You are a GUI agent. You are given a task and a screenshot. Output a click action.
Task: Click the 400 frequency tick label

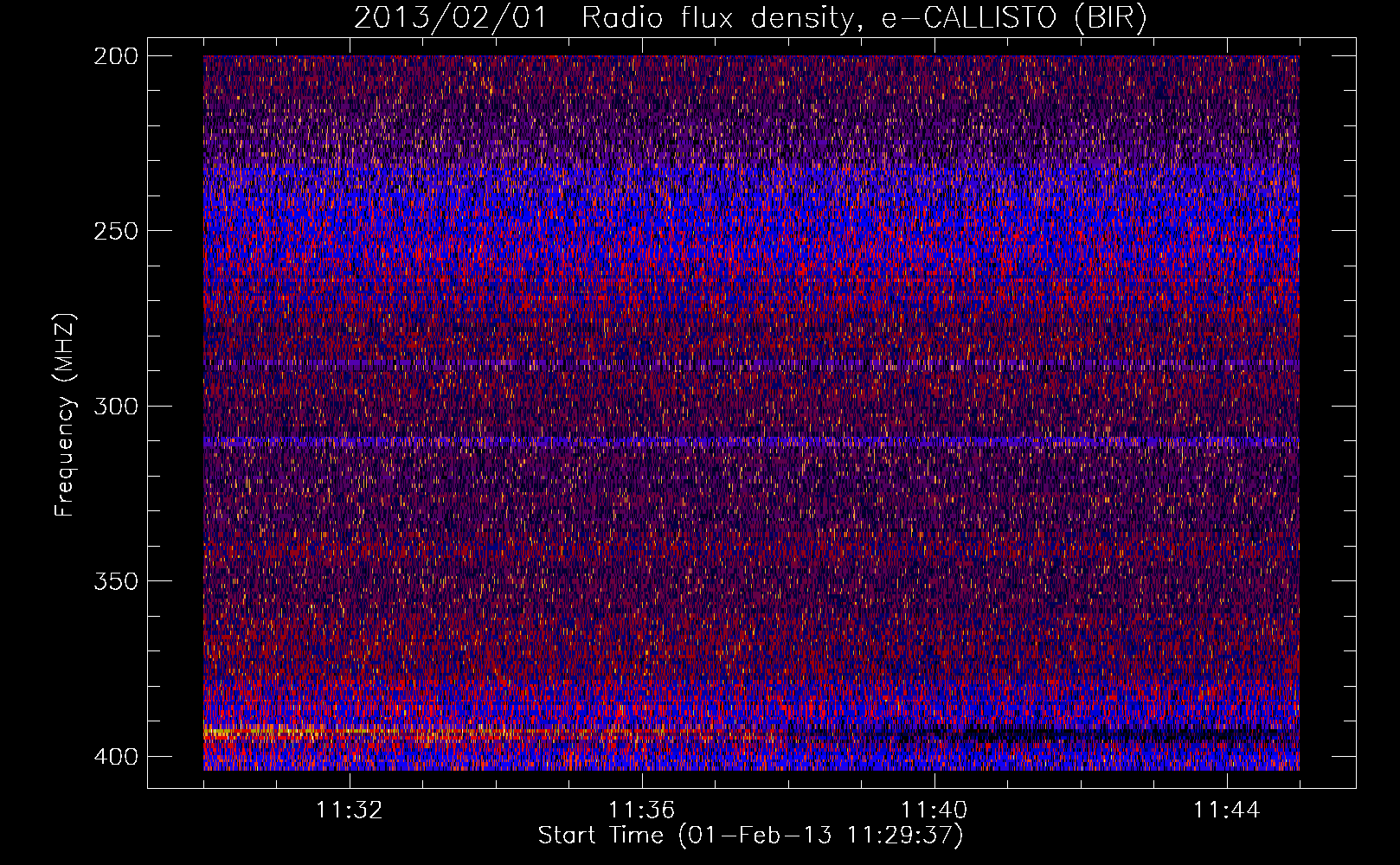115,757
